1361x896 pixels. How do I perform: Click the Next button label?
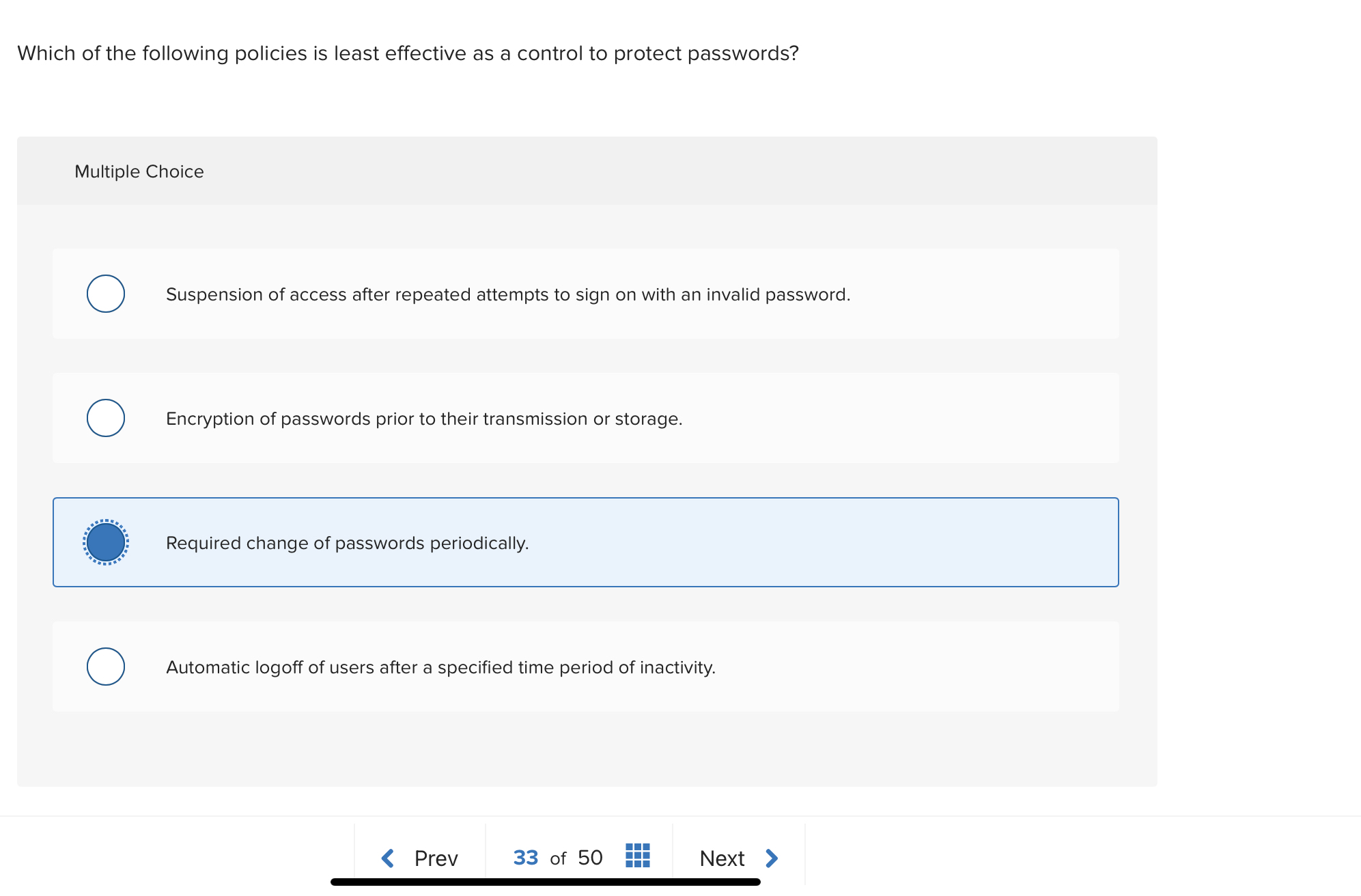tap(722, 858)
